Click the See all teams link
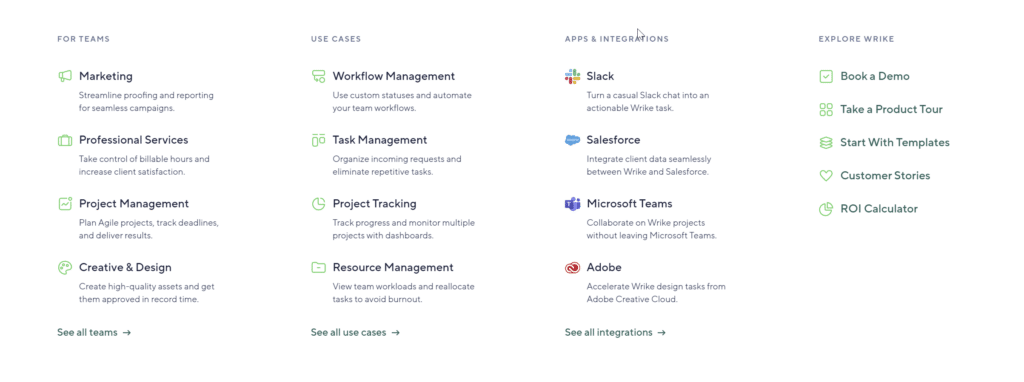This screenshot has height=382, width=1024. (94, 333)
